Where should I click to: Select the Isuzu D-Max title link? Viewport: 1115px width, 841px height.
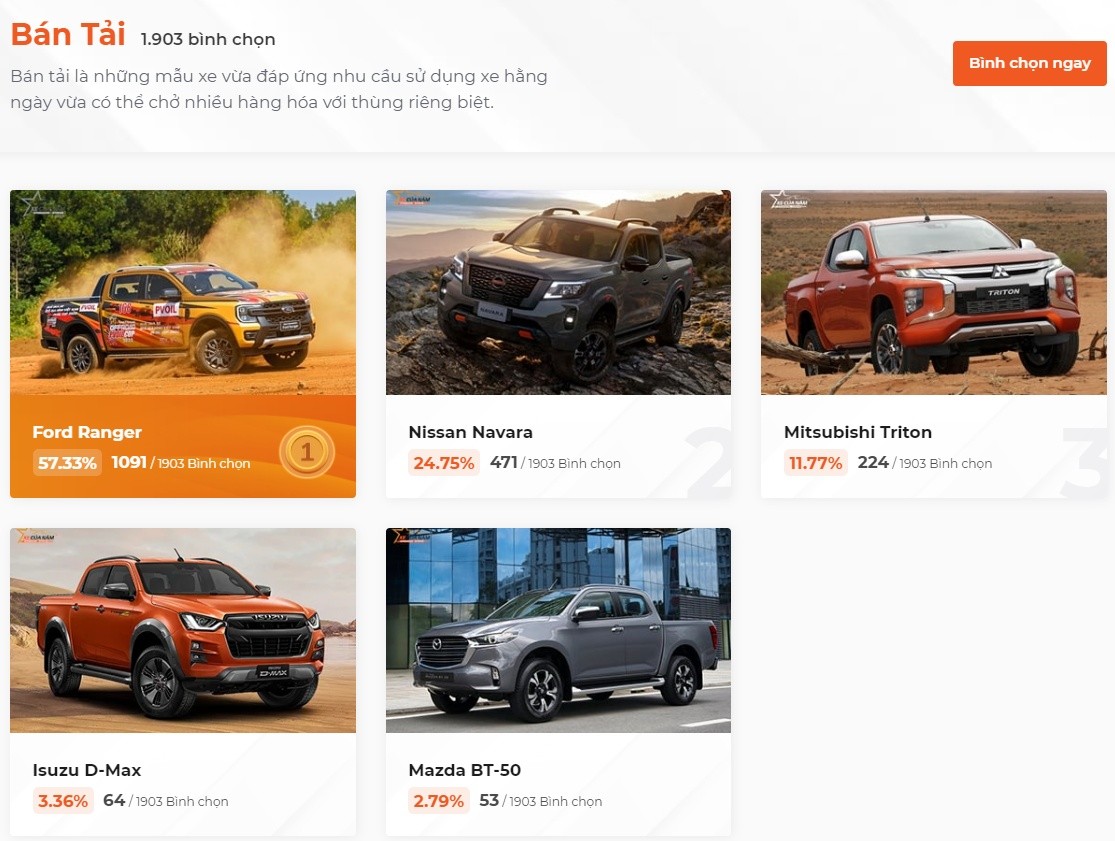pos(87,770)
